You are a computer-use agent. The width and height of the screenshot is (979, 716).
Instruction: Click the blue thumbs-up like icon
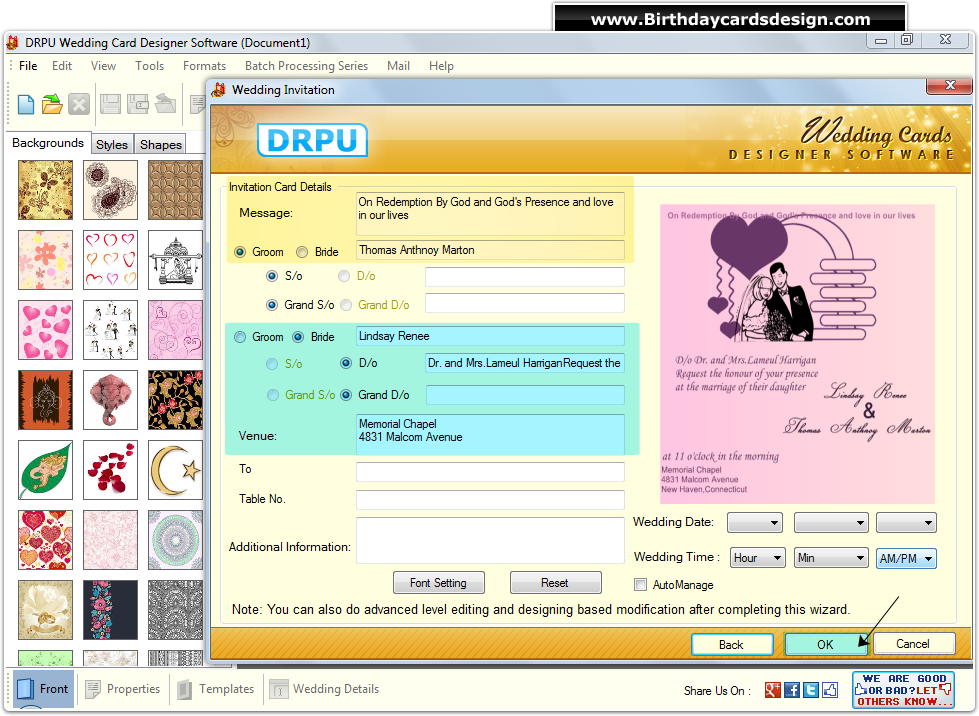click(x=830, y=690)
